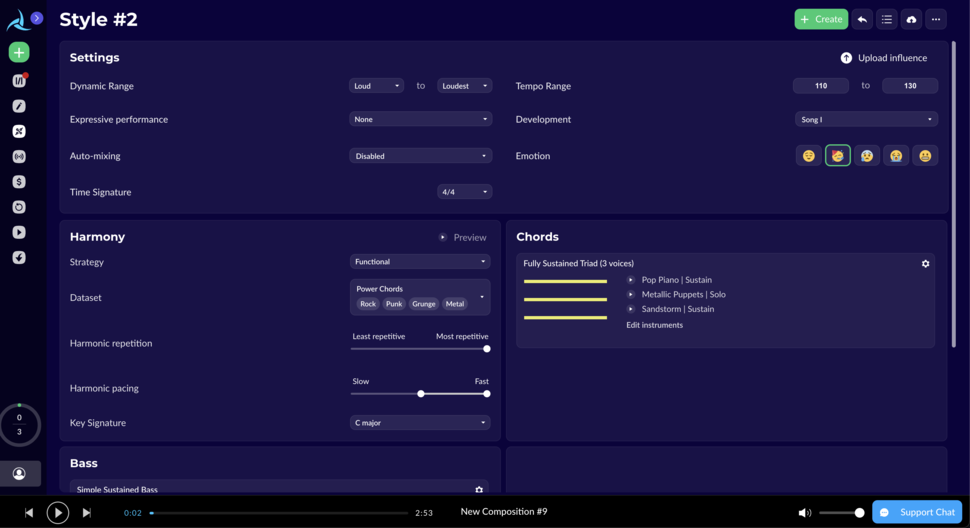Click the dollar sign icon in sidebar
The image size is (970, 528).
click(19, 182)
